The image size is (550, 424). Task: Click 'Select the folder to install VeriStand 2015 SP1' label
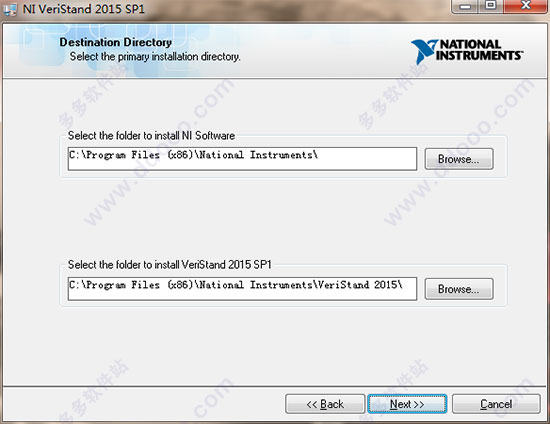click(170, 265)
